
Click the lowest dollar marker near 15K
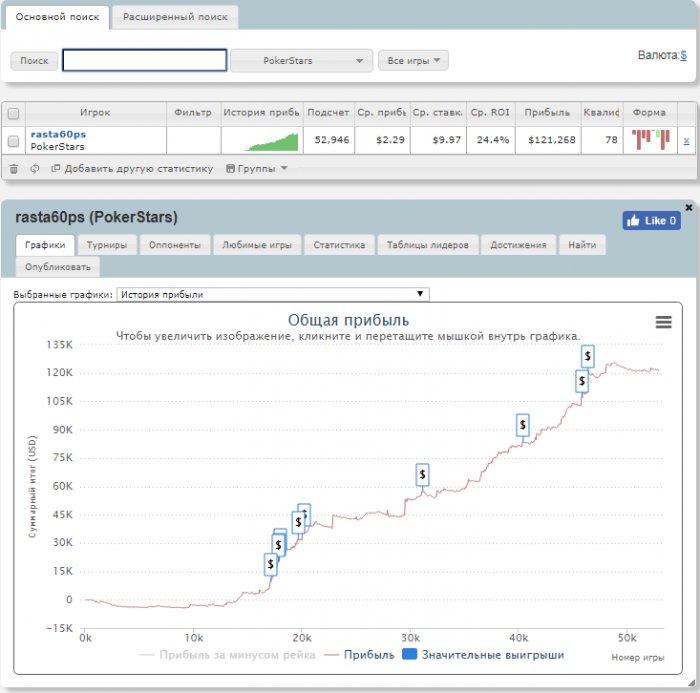(271, 564)
